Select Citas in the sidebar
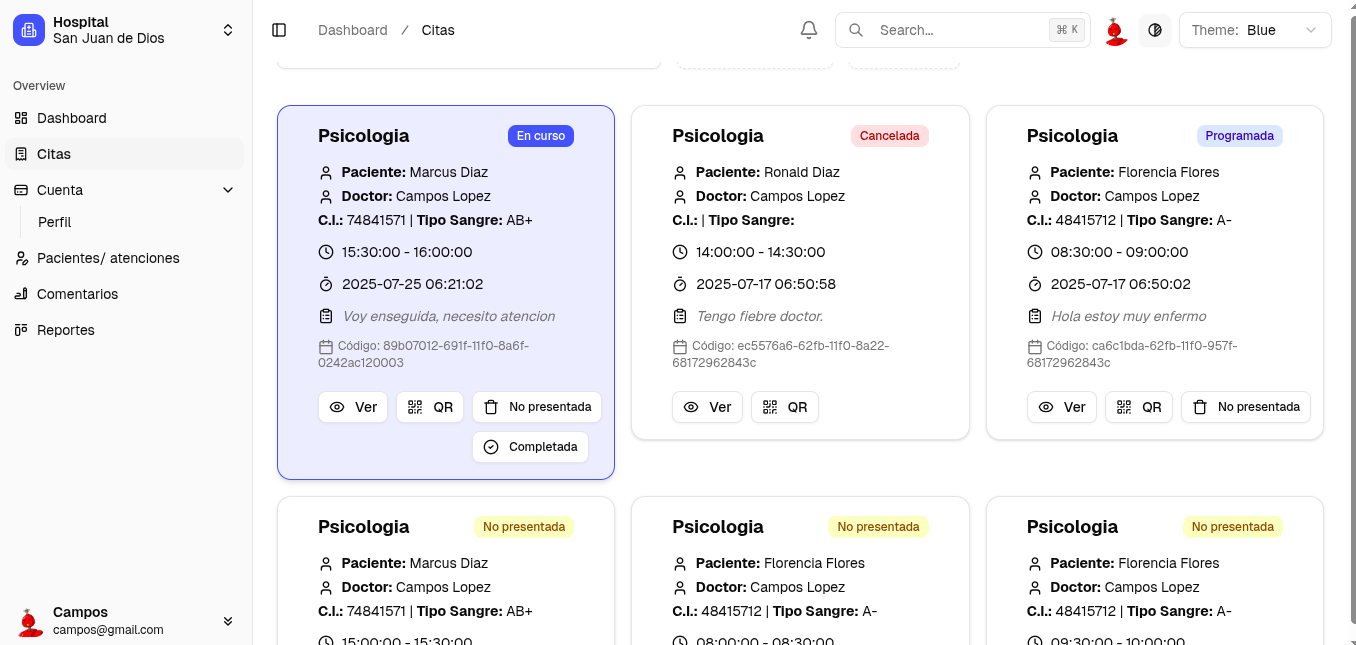 coord(125,154)
